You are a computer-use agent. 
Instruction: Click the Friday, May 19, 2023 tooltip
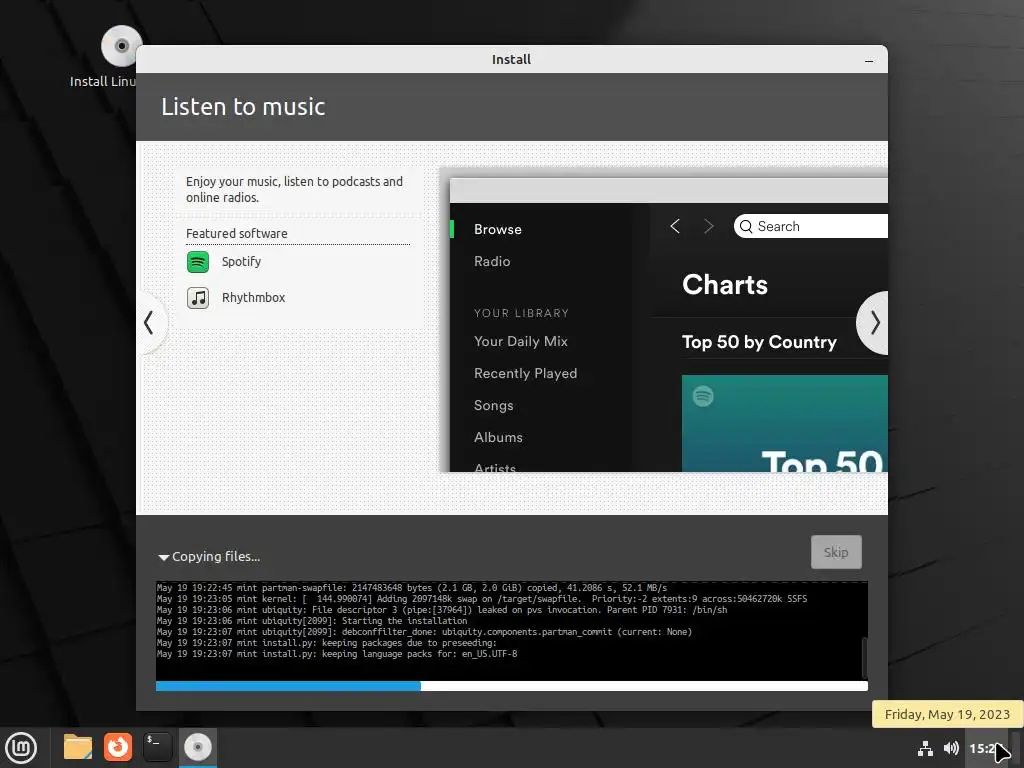[947, 714]
